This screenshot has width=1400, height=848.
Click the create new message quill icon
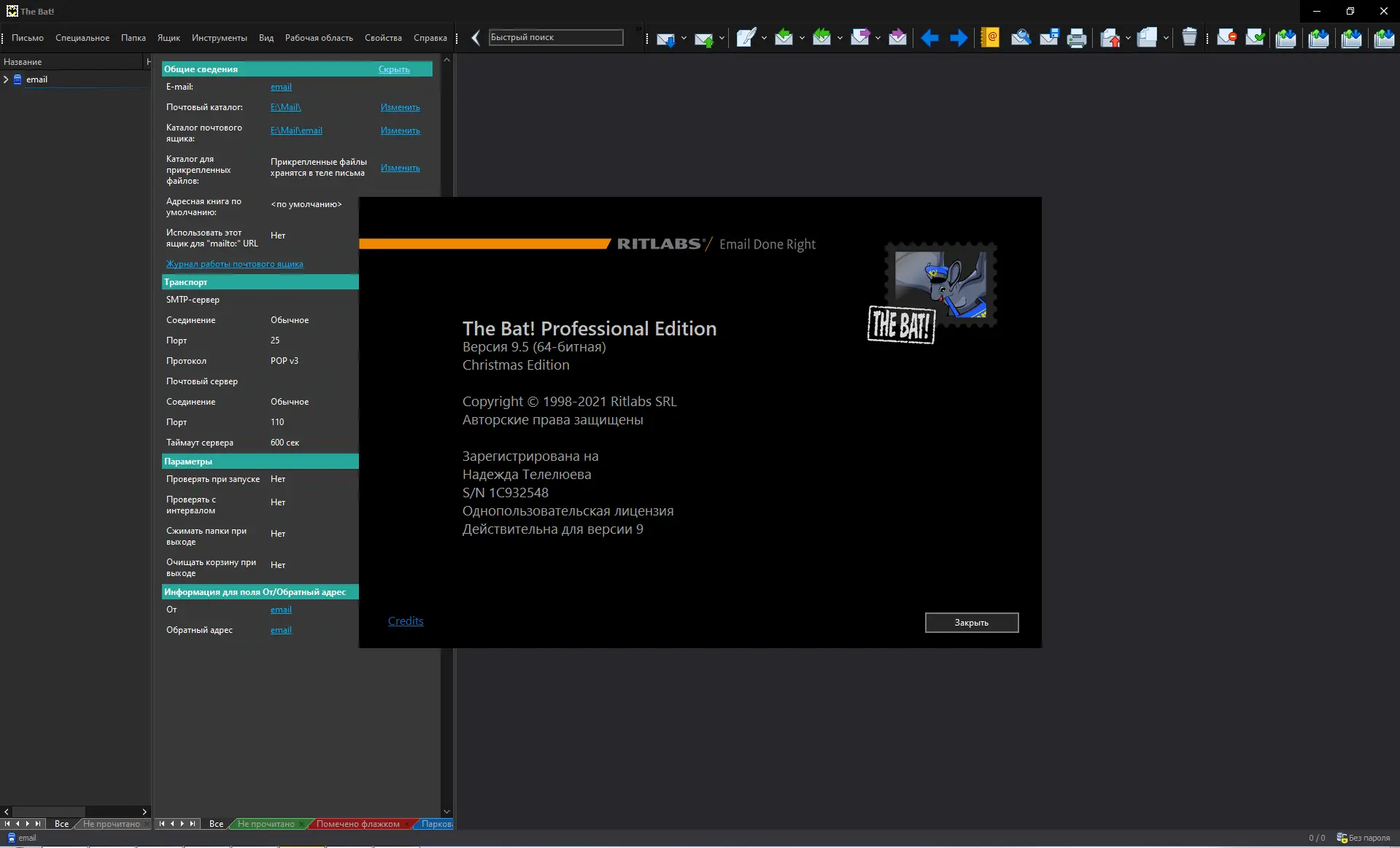pos(746,38)
